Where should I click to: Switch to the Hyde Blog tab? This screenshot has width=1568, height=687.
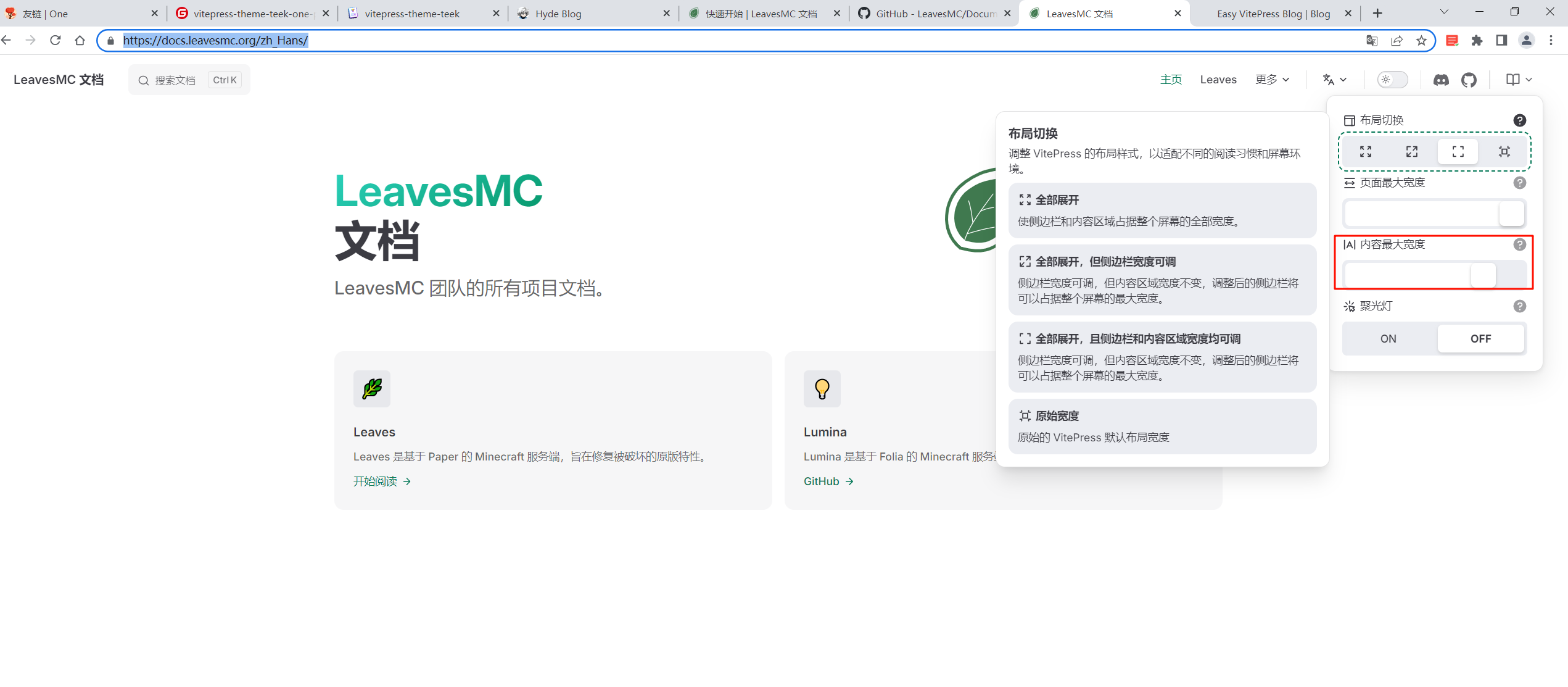(592, 14)
